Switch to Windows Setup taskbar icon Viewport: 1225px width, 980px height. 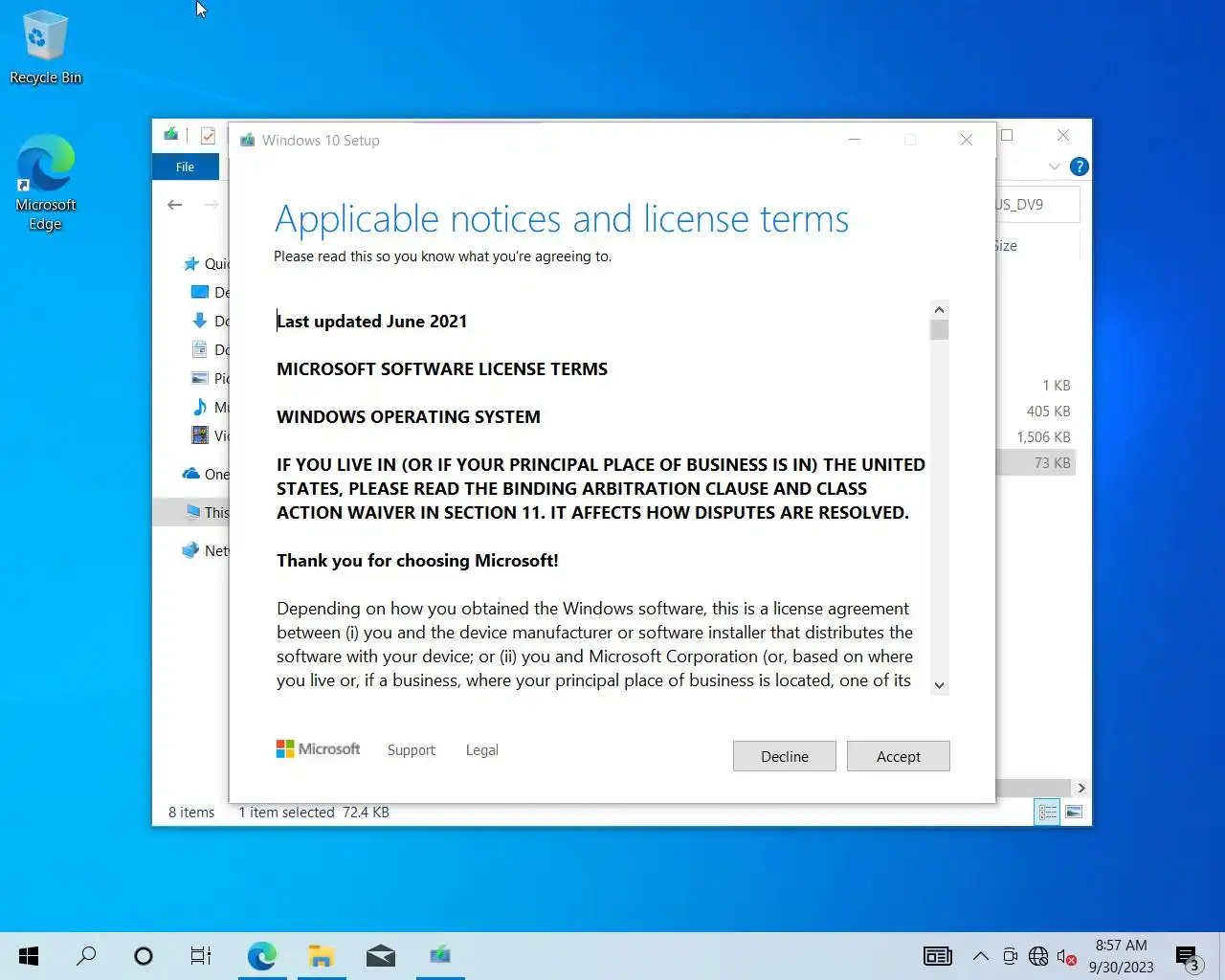439,955
